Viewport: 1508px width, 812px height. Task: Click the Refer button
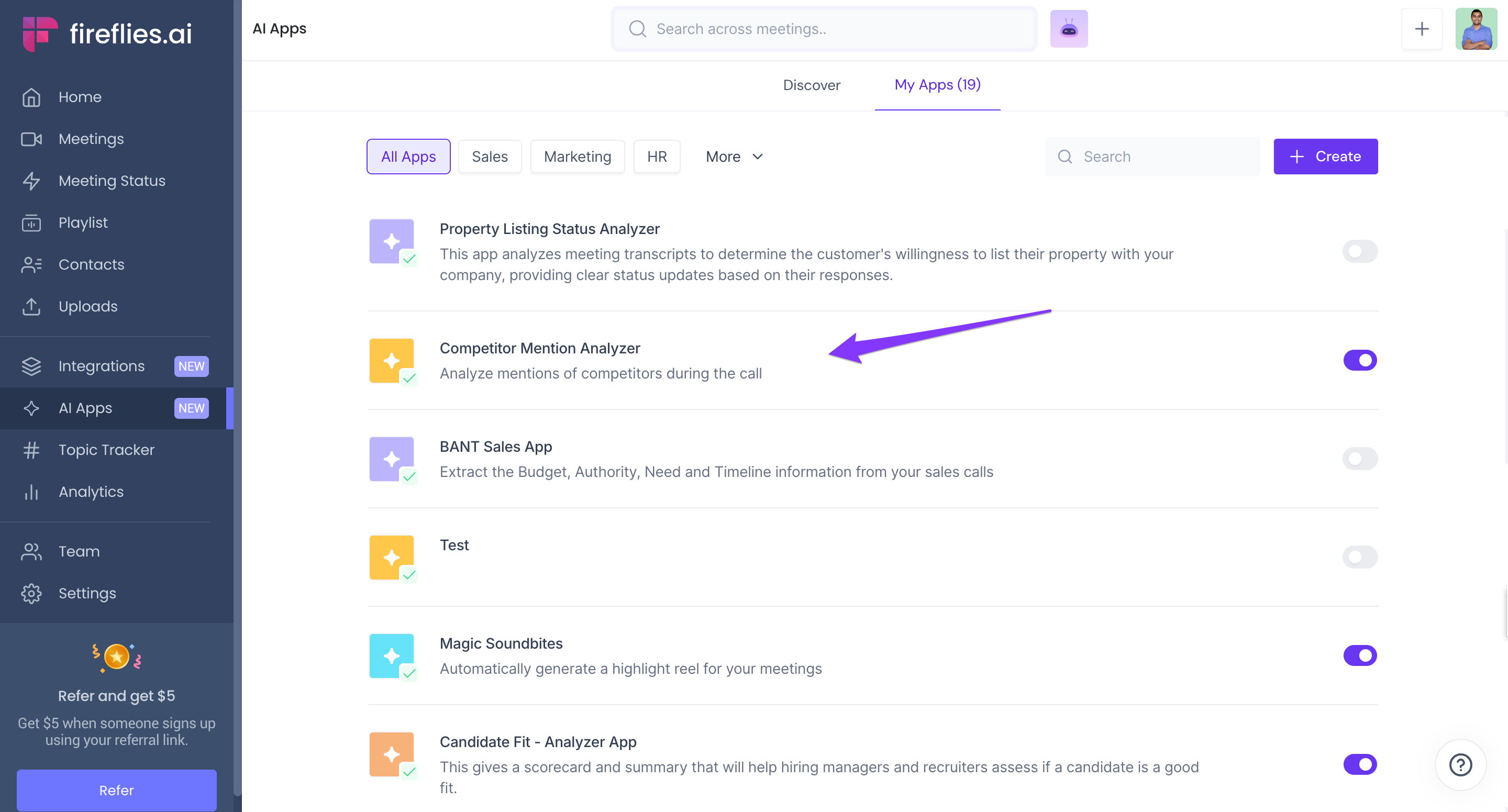(x=116, y=791)
